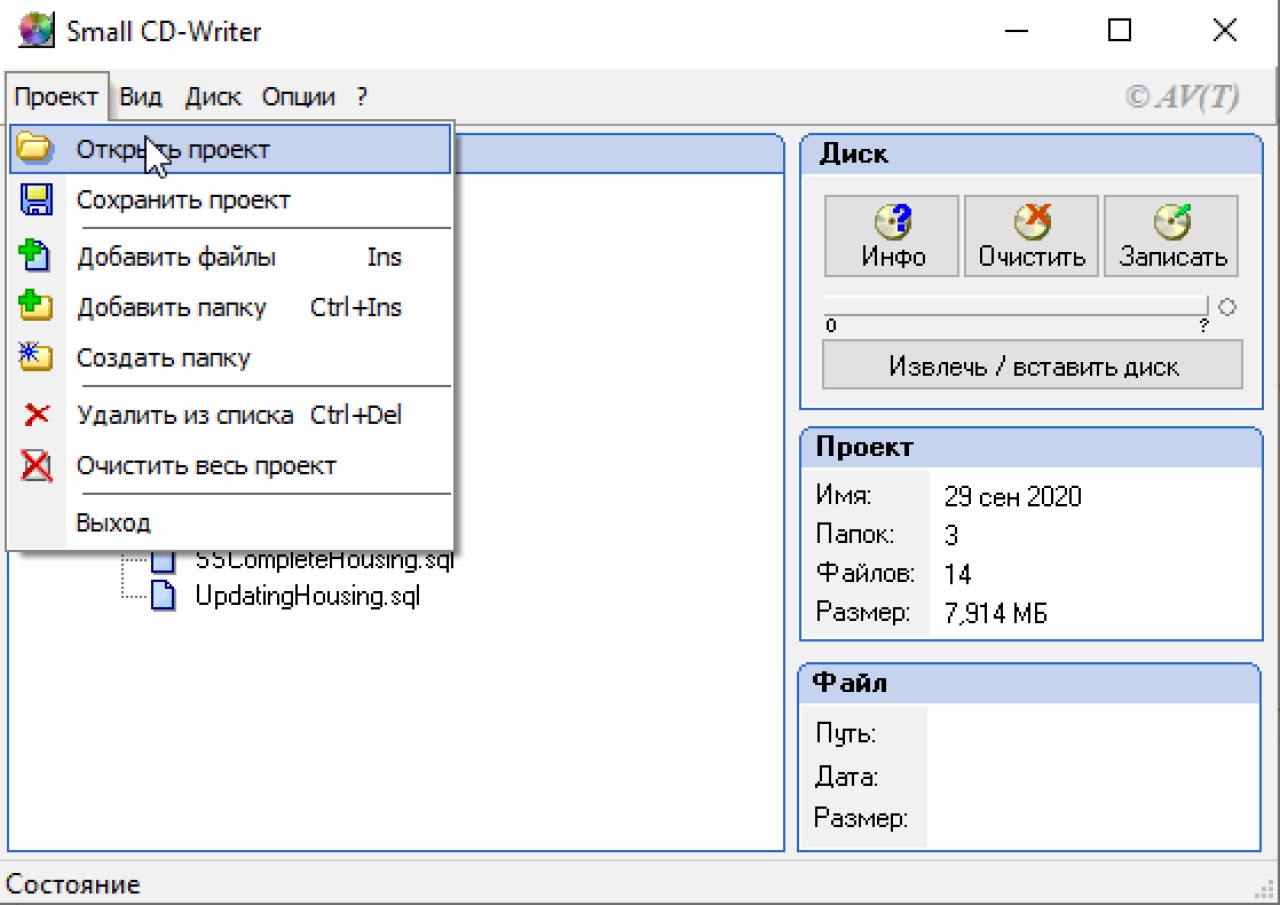The height and width of the screenshot is (905, 1280).
Task: Select Создать папку menu entry
Action: pyautogui.click(x=230, y=358)
